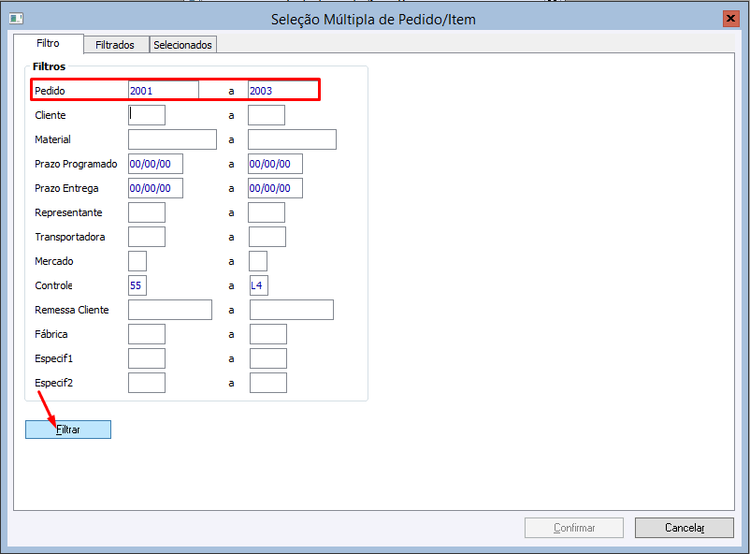
Task: Click the Mercado start field
Action: pyautogui.click(x=137, y=261)
